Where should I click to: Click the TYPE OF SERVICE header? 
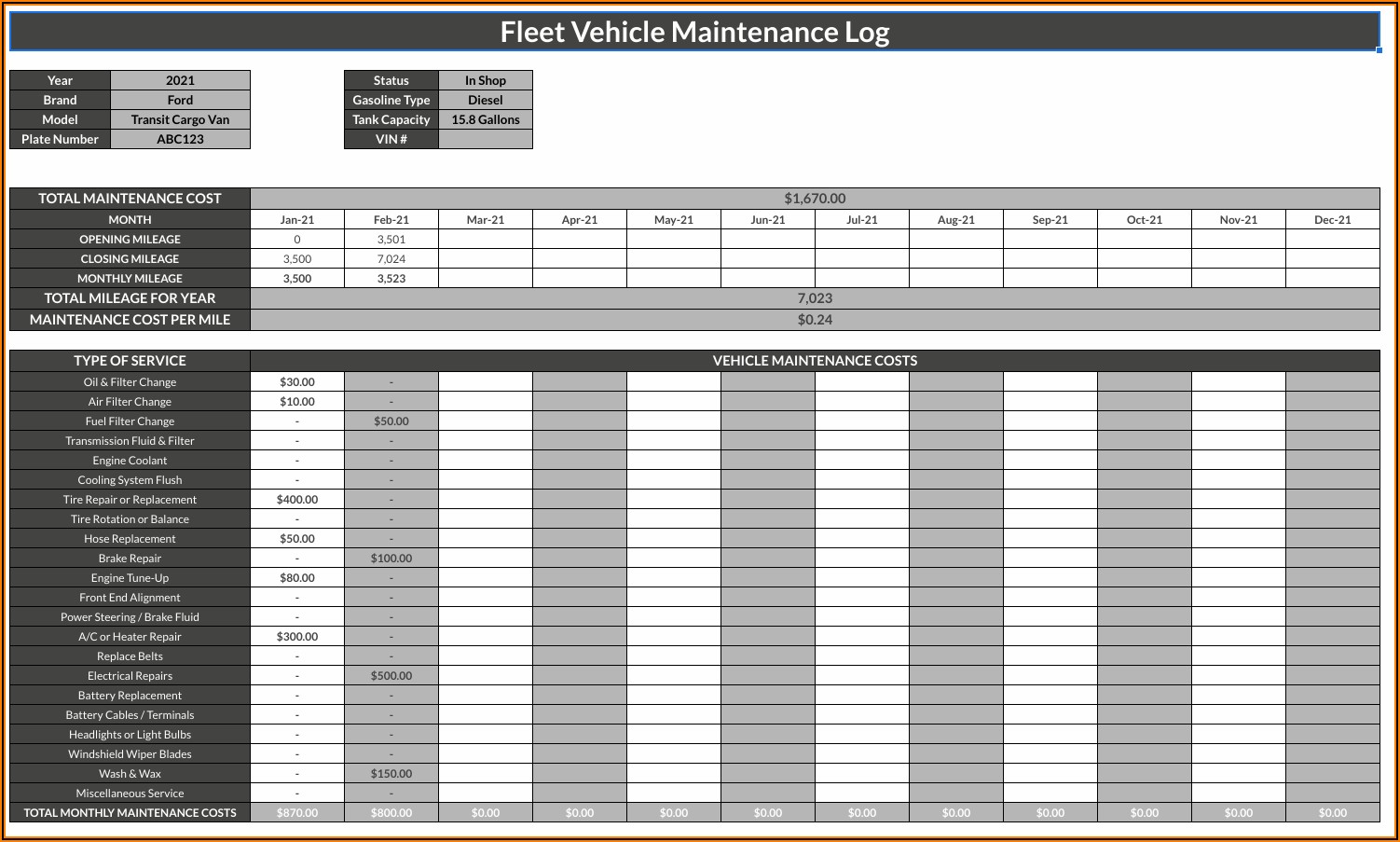[130, 361]
